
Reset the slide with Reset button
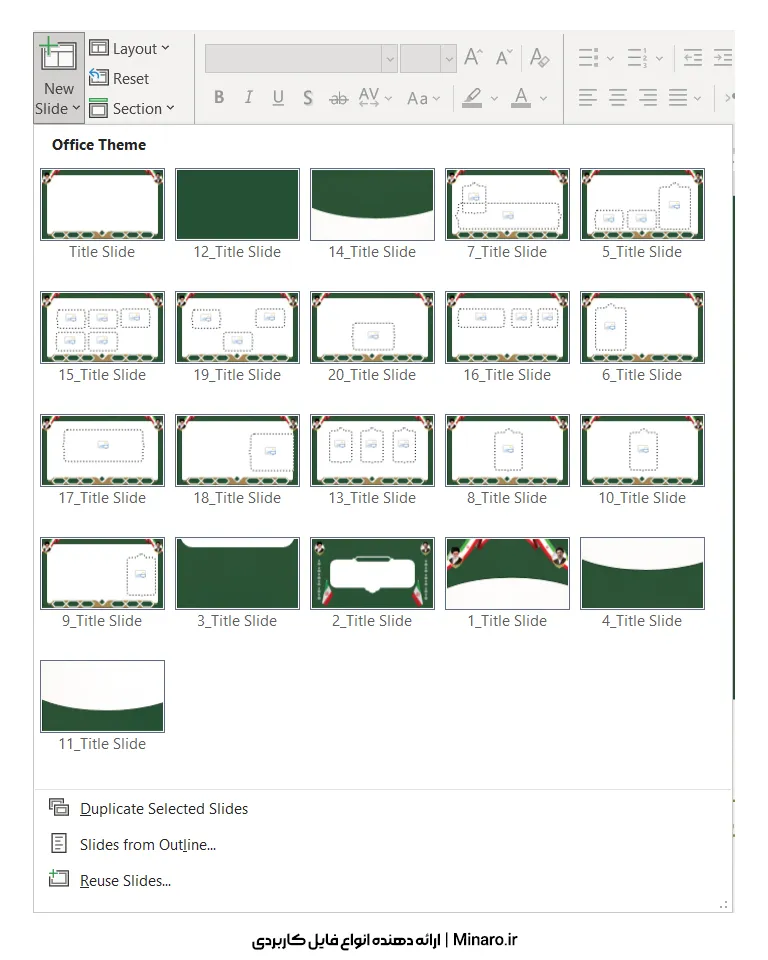click(x=119, y=78)
